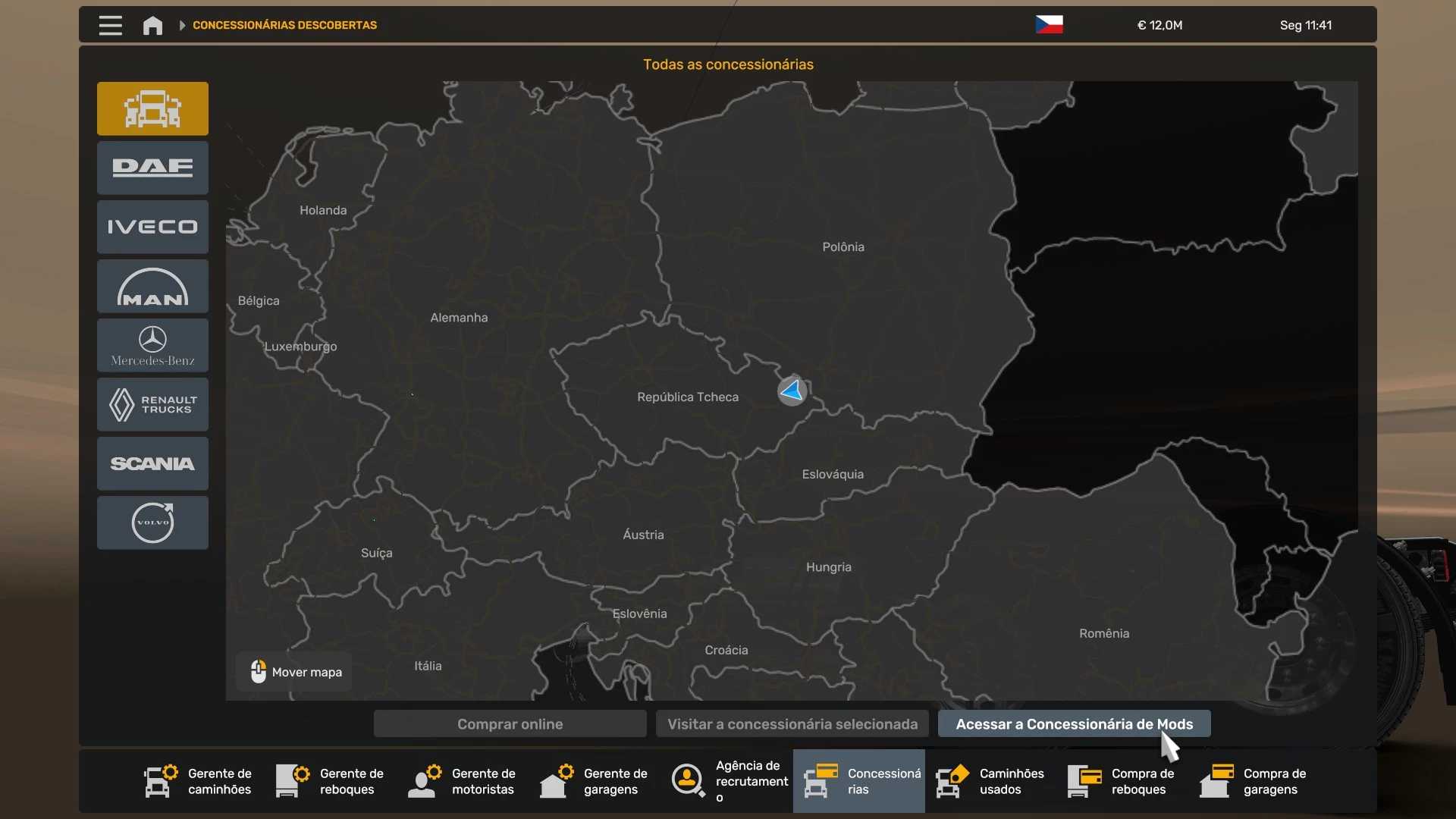This screenshot has width=1456, height=819.
Task: Filter dealers by Scania brand
Action: (152, 463)
